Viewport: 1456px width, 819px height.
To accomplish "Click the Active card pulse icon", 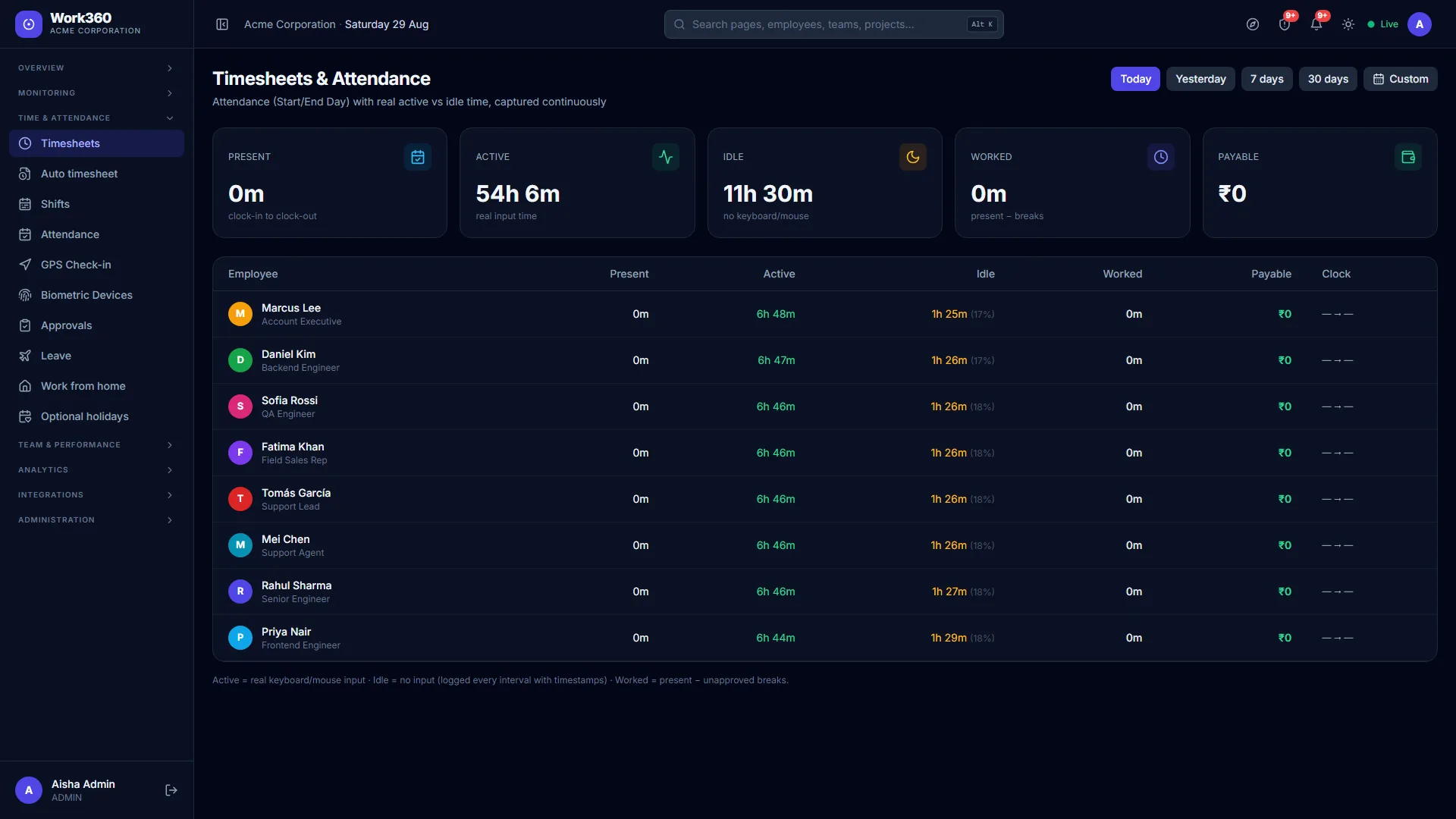I will [x=666, y=157].
